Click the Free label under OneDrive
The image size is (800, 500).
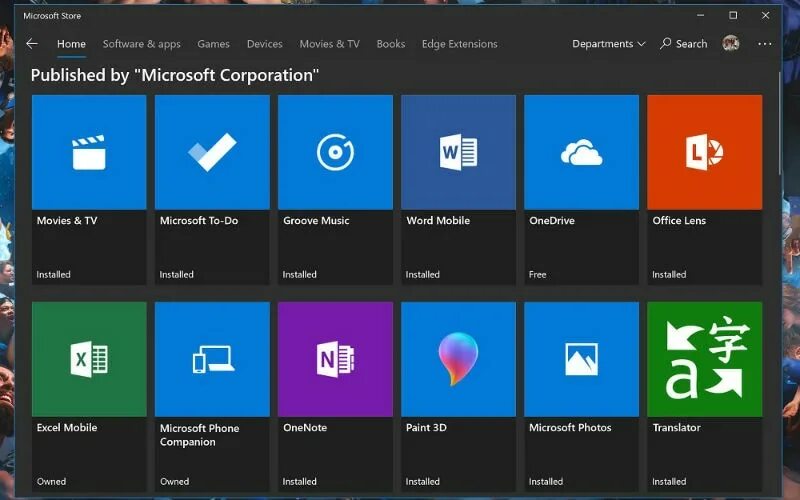(x=538, y=274)
